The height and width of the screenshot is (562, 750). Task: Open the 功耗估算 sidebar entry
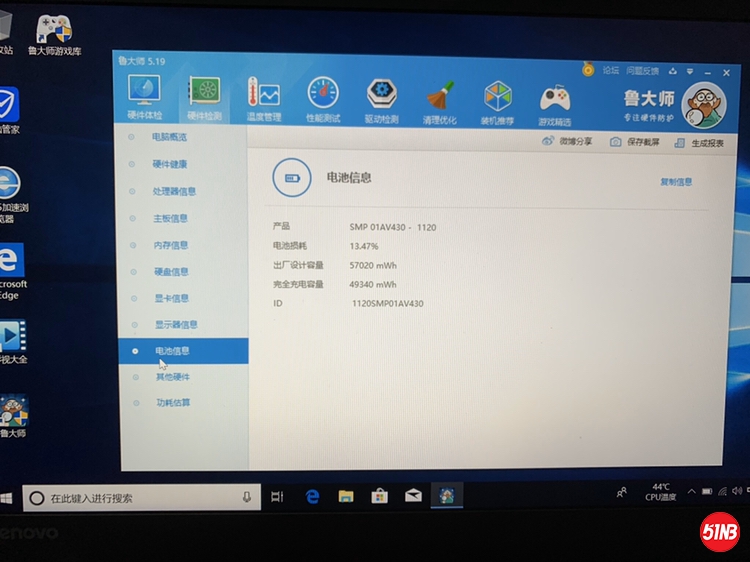click(x=172, y=403)
